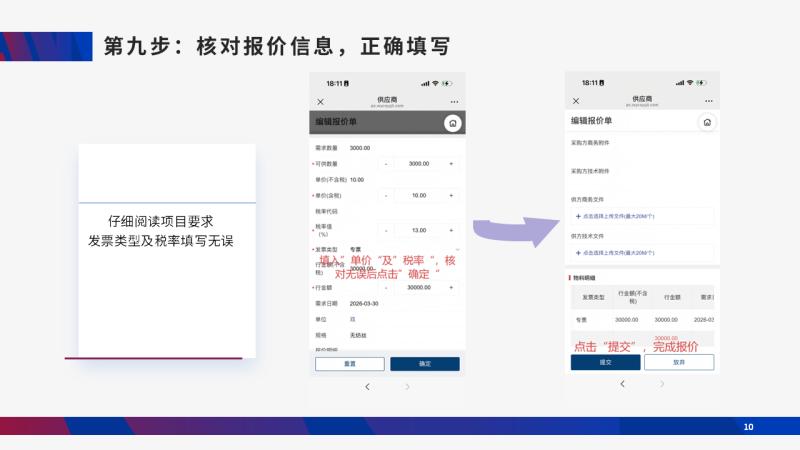Go back using chevron below 重置 button
This screenshot has height=450, width=800.
tap(367, 387)
